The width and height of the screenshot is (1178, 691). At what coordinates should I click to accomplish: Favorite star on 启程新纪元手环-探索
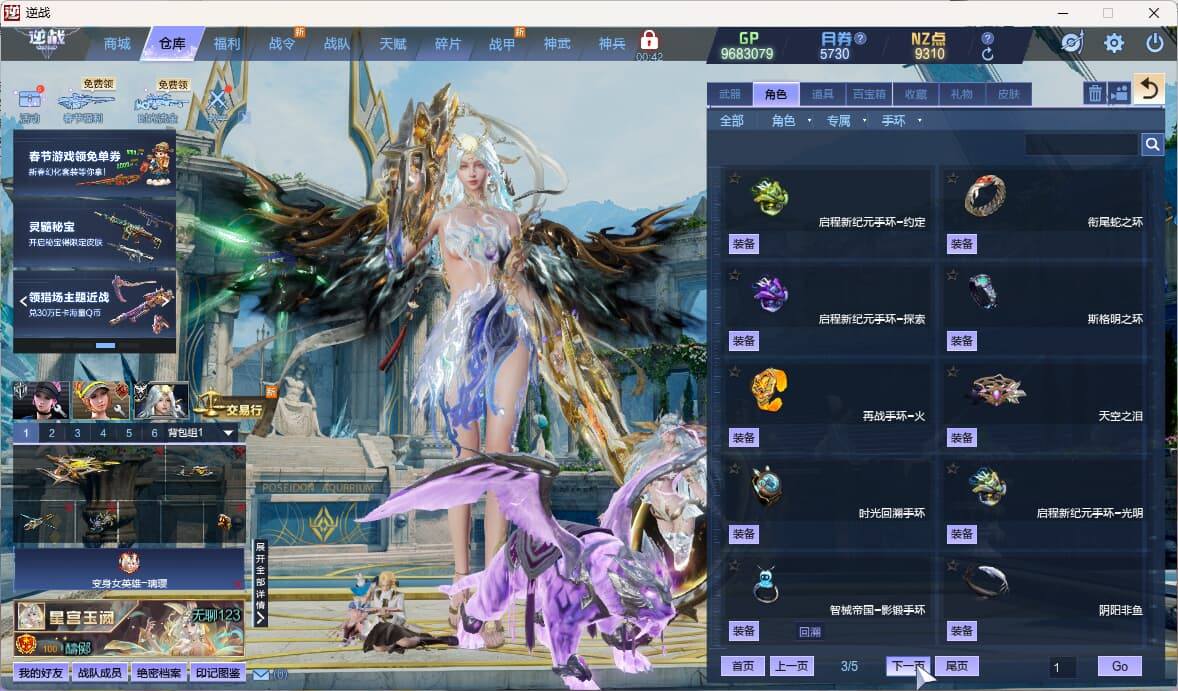(x=735, y=274)
